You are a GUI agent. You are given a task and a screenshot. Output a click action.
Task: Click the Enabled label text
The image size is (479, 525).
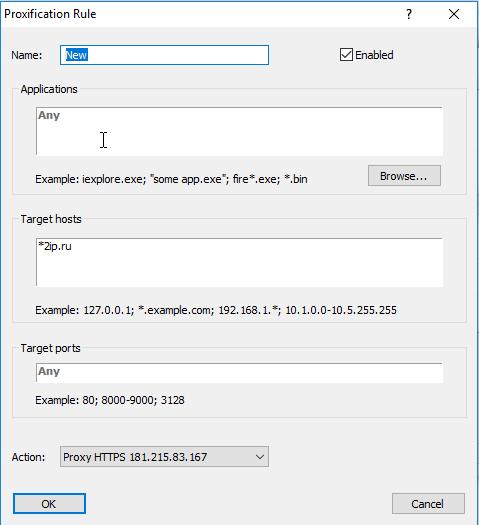[374, 55]
